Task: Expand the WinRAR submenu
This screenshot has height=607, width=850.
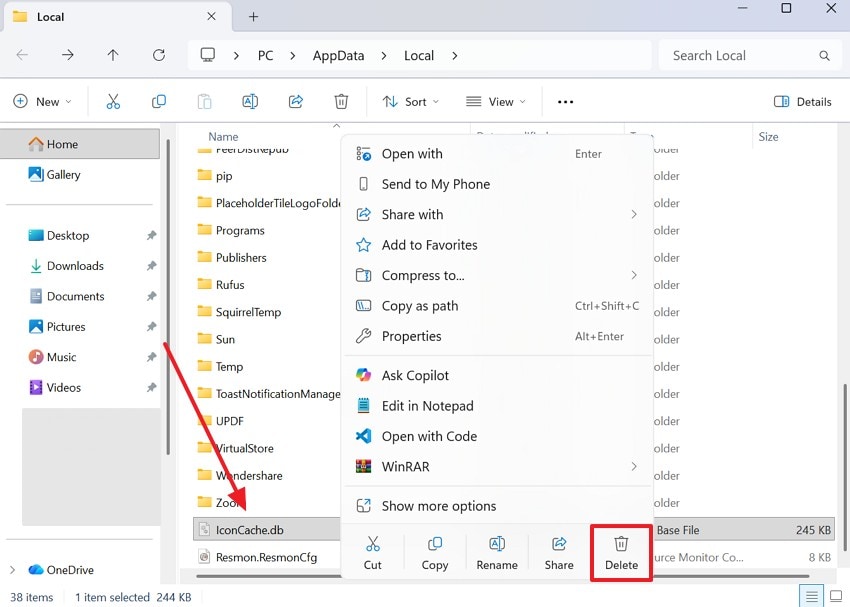Action: (x=634, y=467)
